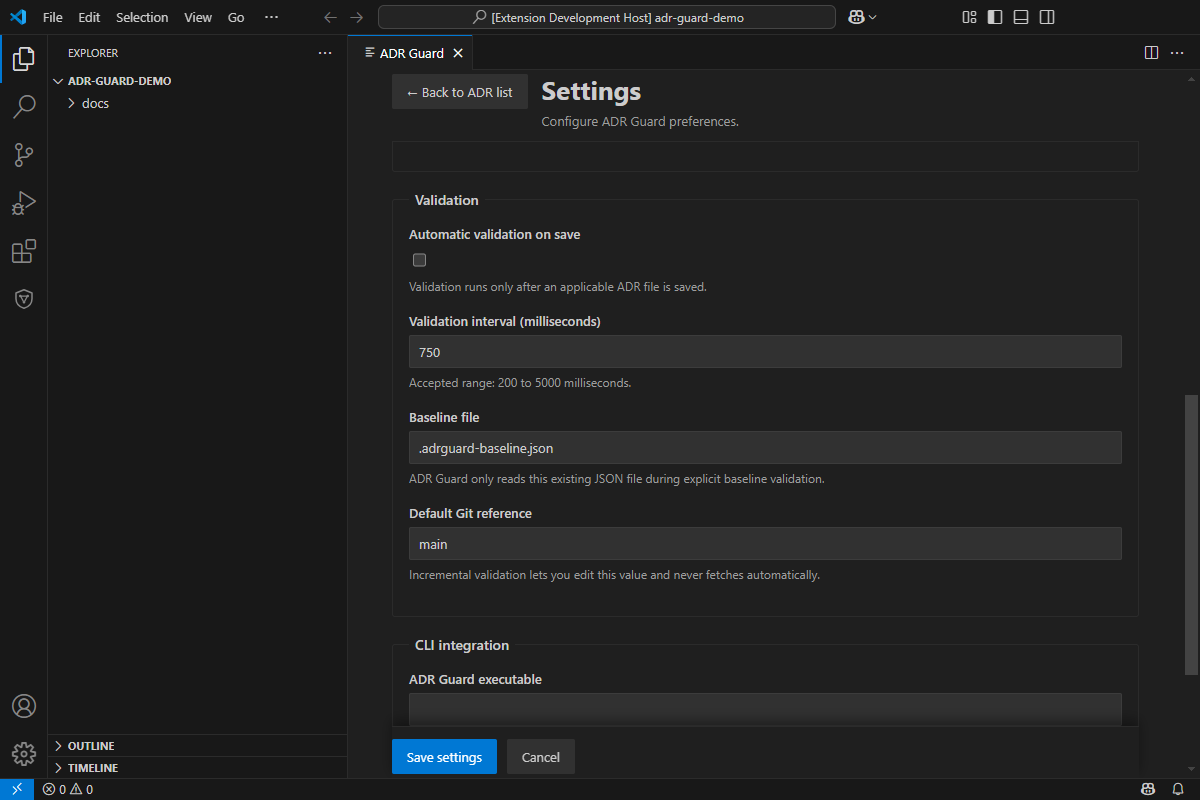Open the ADR Guard shield icon
Viewport: 1200px width, 800px height.
click(24, 299)
